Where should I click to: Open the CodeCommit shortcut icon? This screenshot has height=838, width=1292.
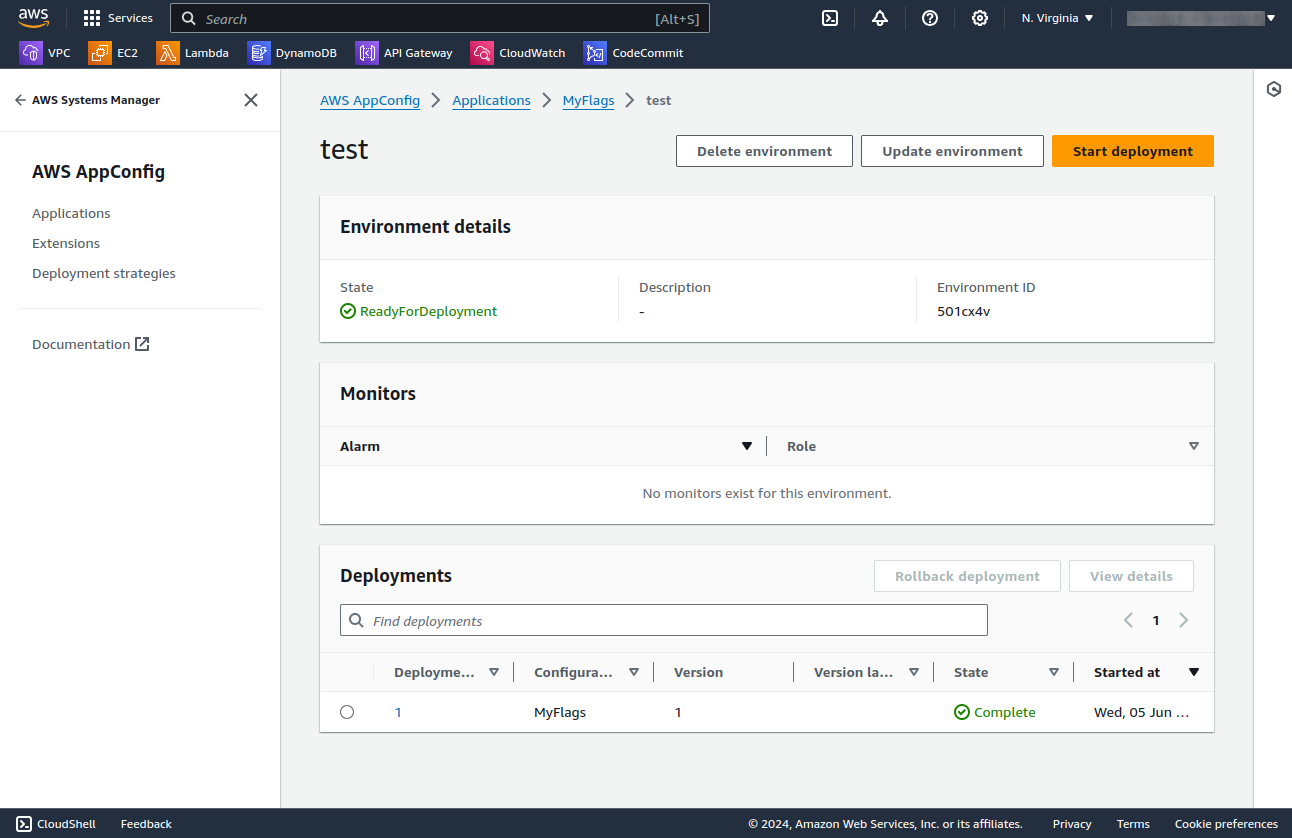click(x=596, y=53)
